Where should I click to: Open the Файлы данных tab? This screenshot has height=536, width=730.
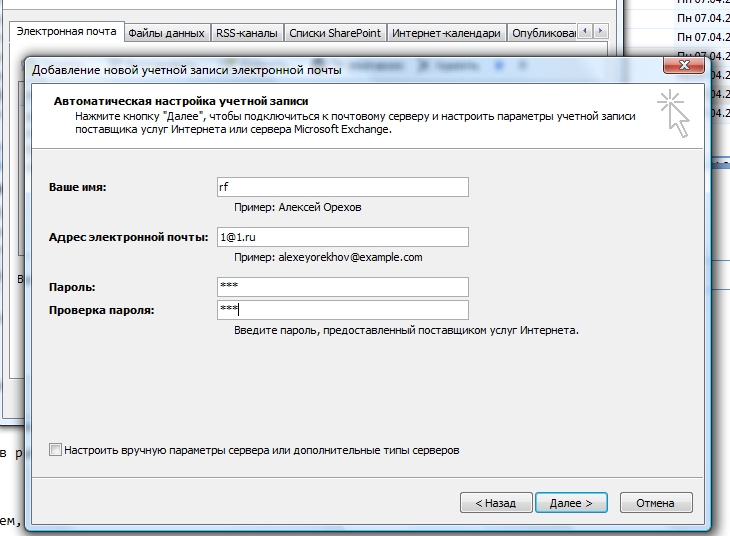click(x=167, y=33)
